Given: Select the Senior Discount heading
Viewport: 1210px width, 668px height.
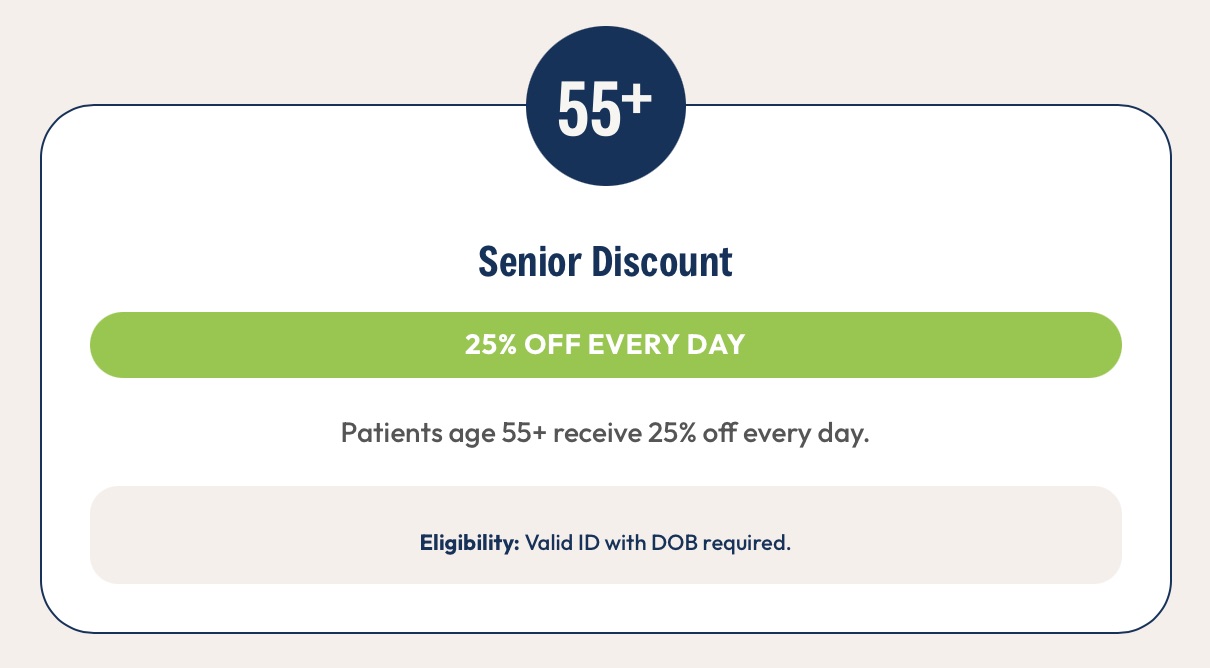Looking at the screenshot, I should (605, 262).
